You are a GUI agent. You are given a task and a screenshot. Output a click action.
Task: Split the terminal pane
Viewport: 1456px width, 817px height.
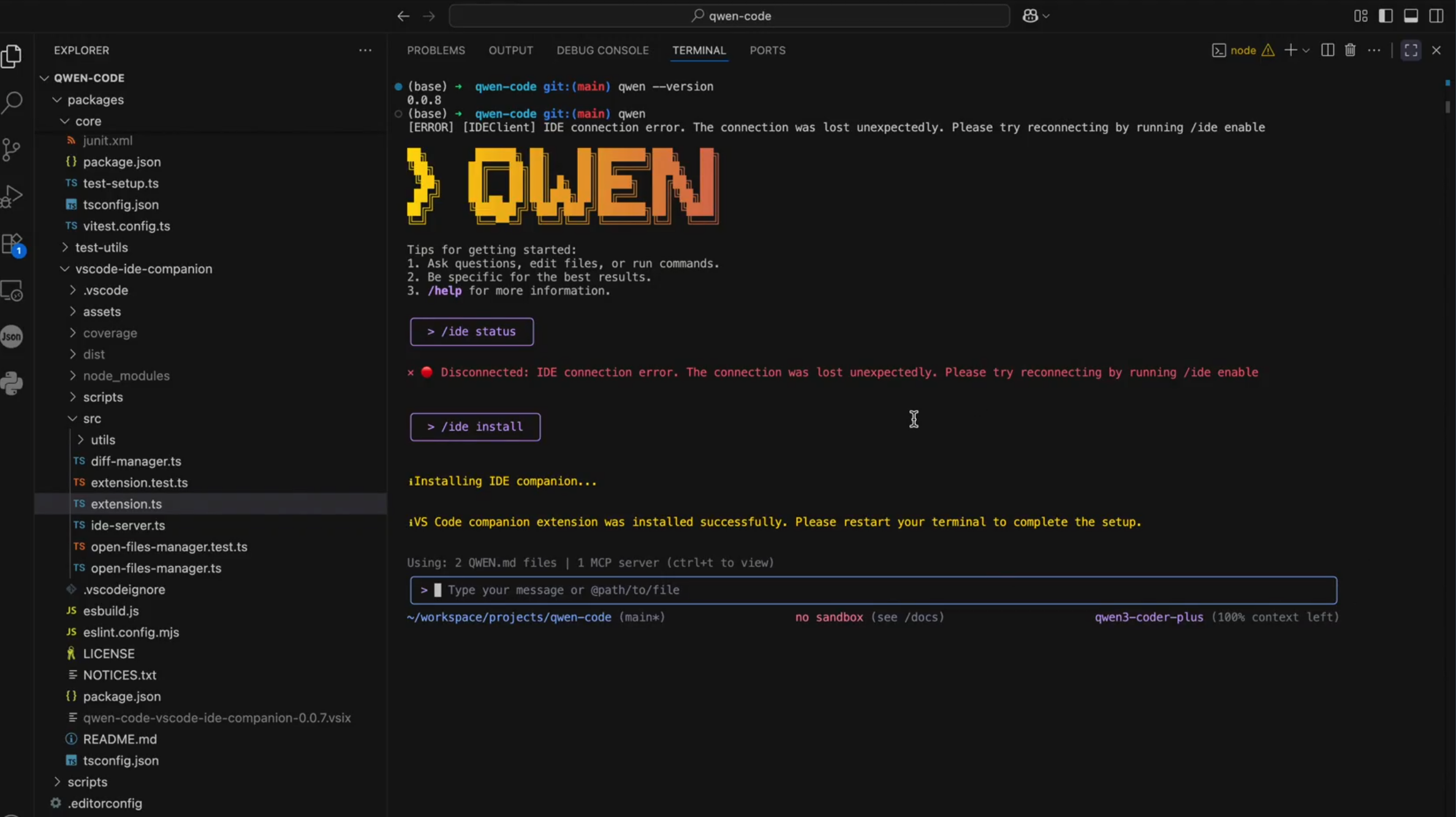click(1327, 50)
